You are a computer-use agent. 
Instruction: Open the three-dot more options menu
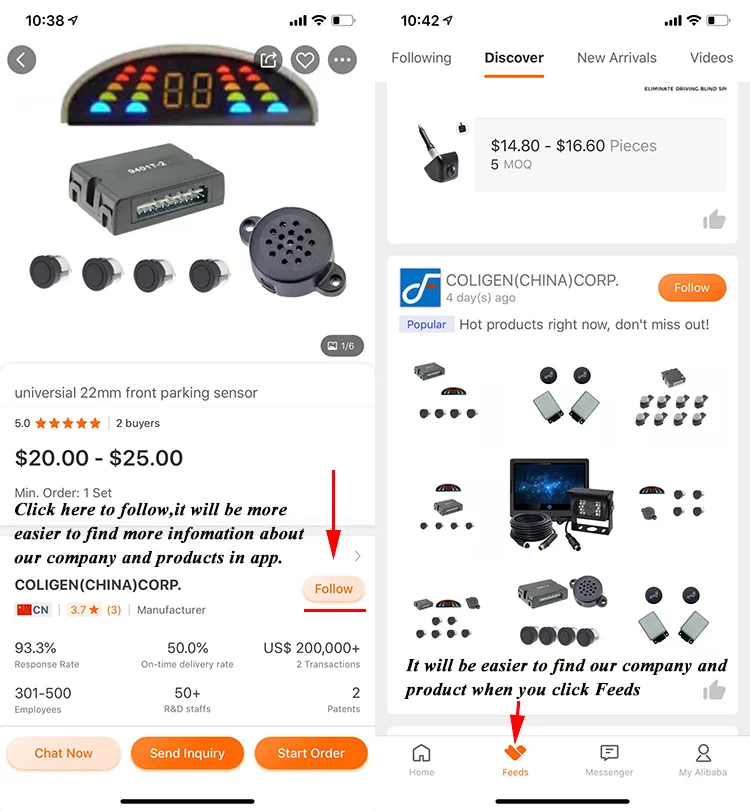pos(342,60)
